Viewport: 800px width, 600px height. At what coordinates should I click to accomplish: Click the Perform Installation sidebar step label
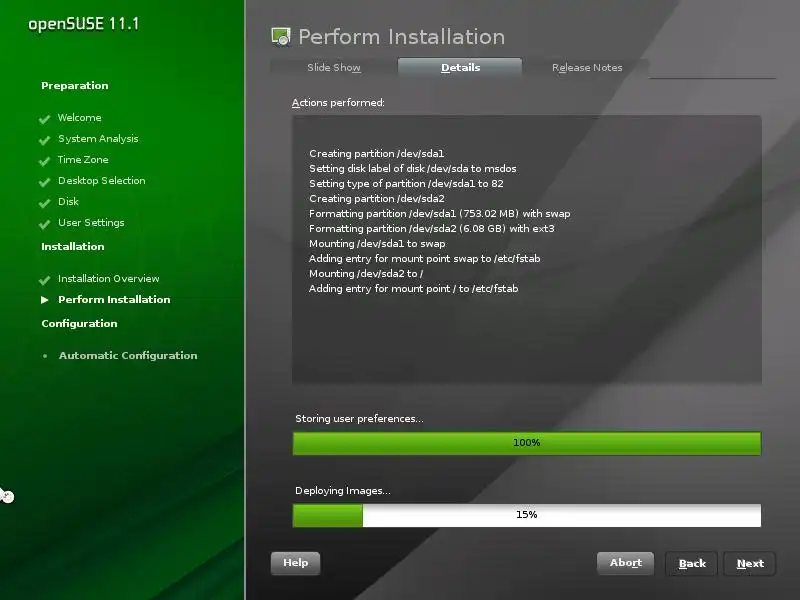(114, 299)
